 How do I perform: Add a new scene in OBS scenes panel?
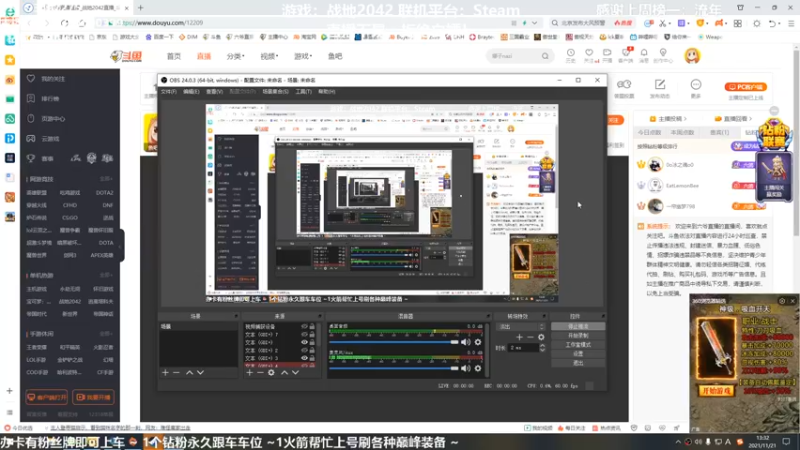[x=165, y=372]
